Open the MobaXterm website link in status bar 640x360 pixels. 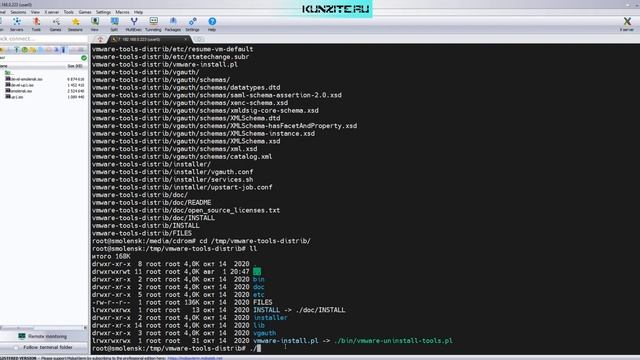[195, 358]
